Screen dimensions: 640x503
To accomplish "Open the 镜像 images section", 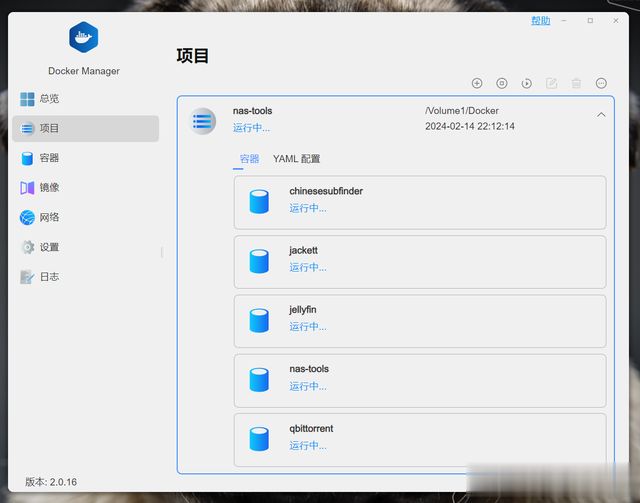I will [85, 188].
